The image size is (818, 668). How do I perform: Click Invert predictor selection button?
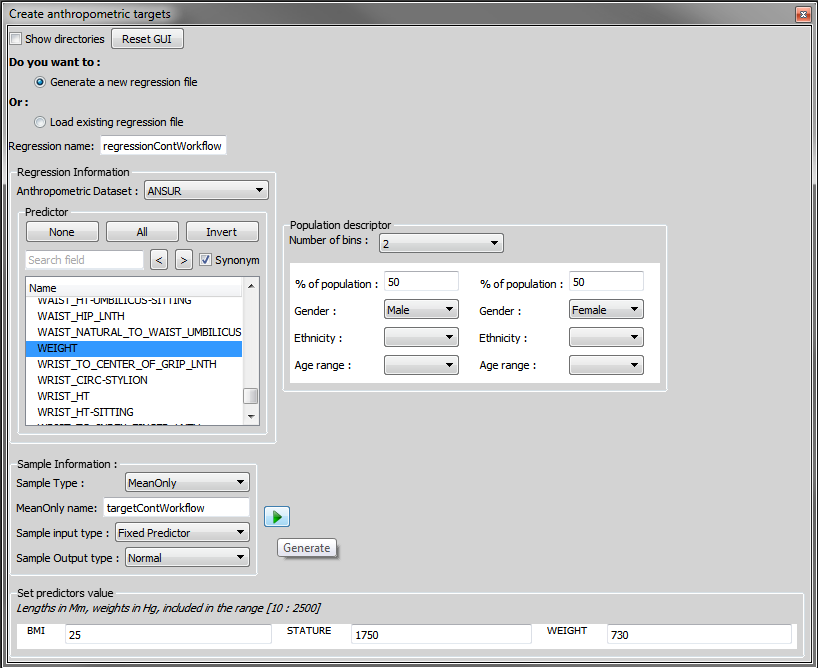[x=222, y=232]
